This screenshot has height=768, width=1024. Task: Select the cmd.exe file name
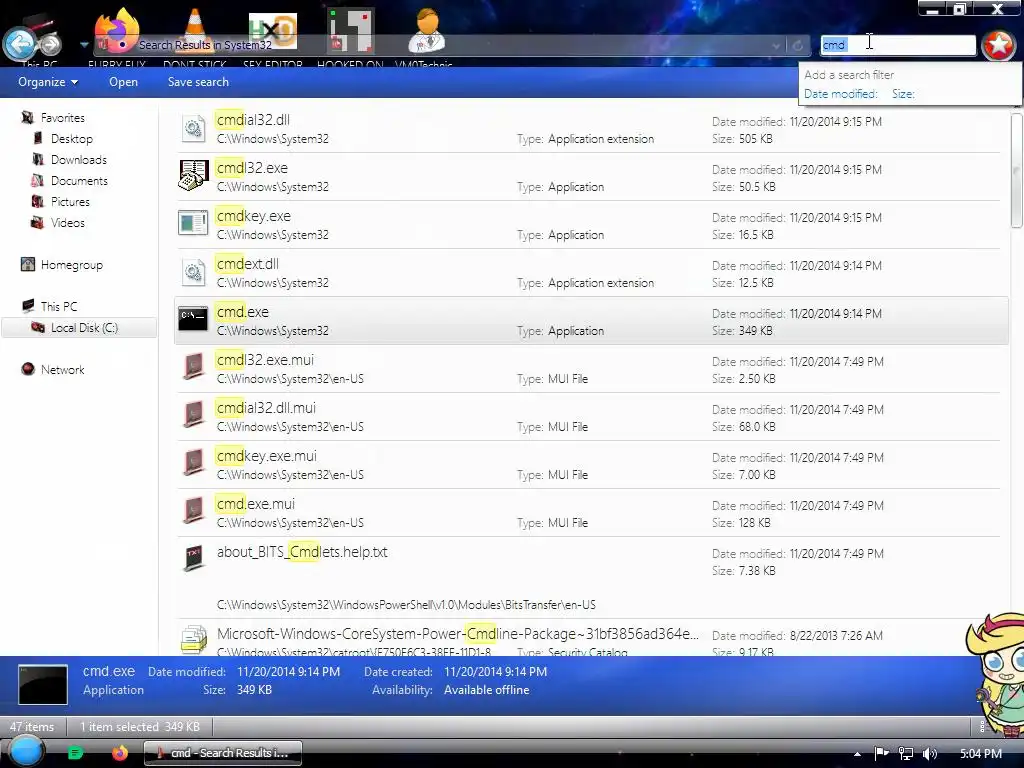coord(243,312)
